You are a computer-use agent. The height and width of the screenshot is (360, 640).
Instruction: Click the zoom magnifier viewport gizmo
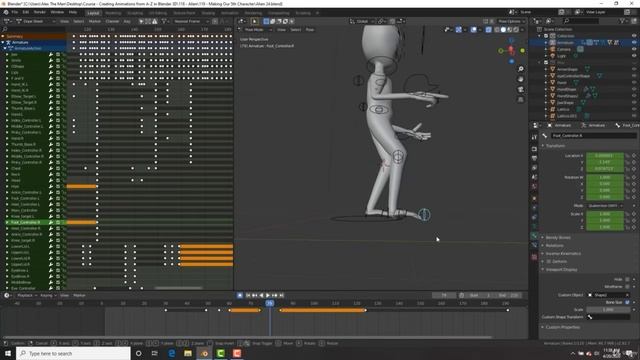pyautogui.click(x=520, y=69)
